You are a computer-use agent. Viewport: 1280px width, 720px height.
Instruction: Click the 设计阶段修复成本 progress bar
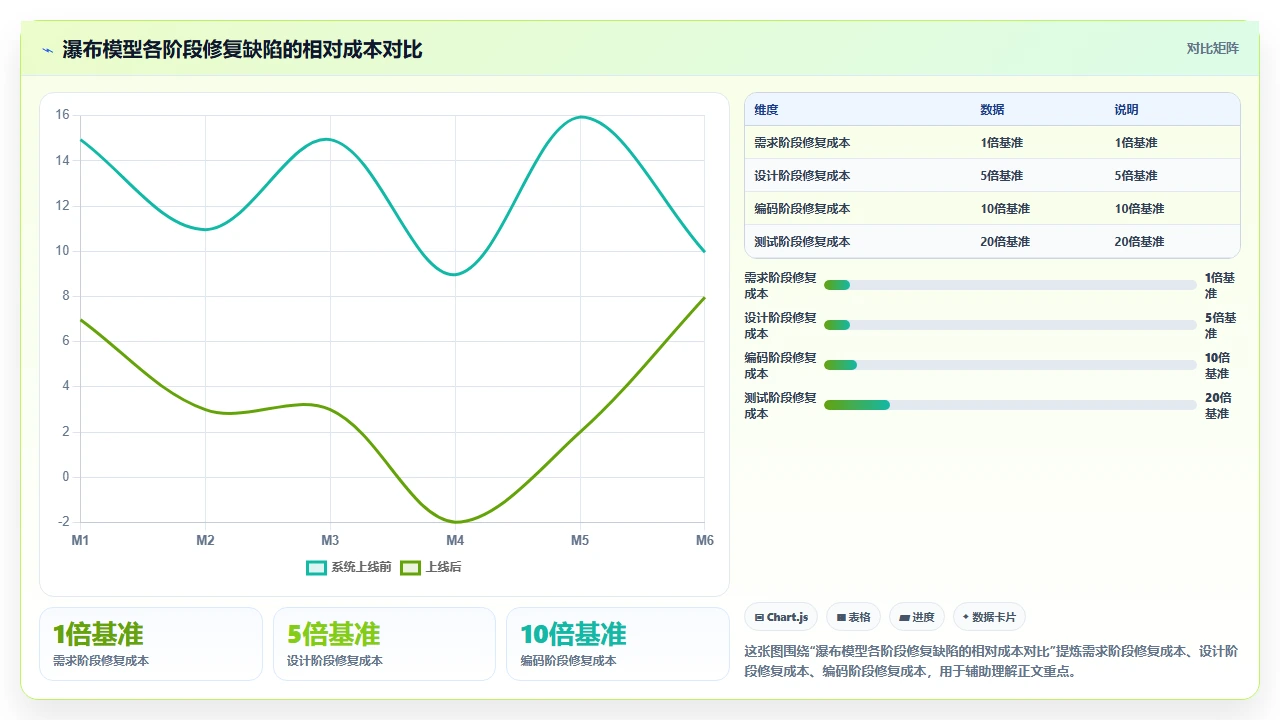click(x=1010, y=325)
